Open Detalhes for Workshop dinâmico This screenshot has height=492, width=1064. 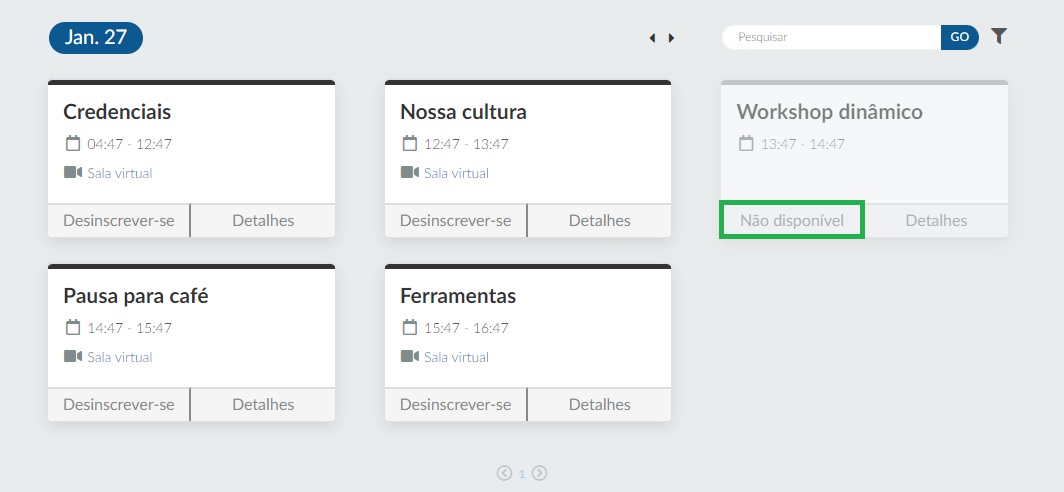(x=936, y=221)
